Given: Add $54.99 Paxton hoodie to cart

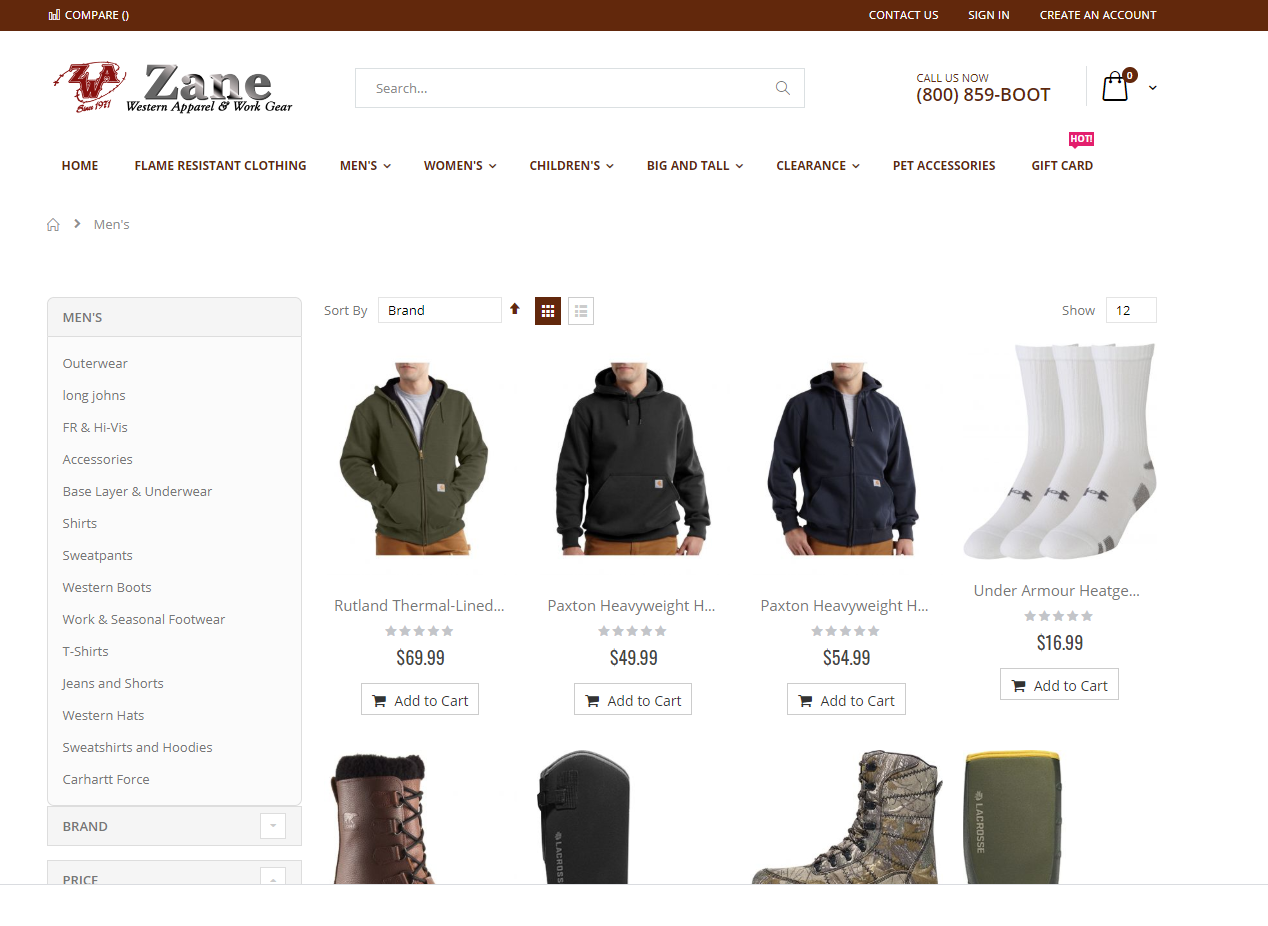Looking at the screenshot, I should [x=846, y=700].
